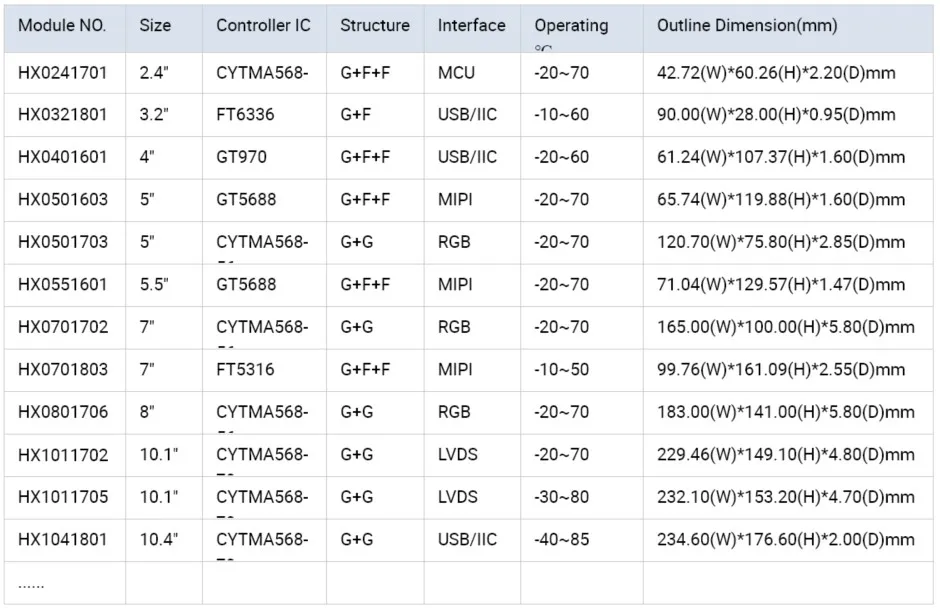
Task: Click the "Outline Dimension(mm)" column header
Action: tap(747, 26)
